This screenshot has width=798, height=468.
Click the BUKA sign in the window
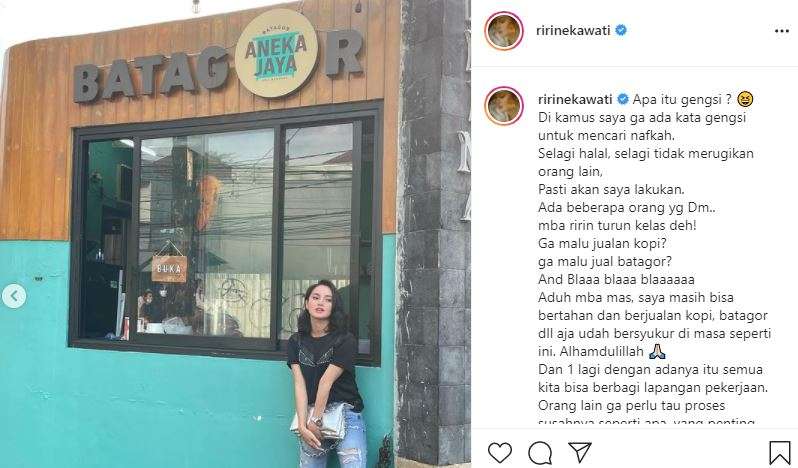tap(169, 268)
